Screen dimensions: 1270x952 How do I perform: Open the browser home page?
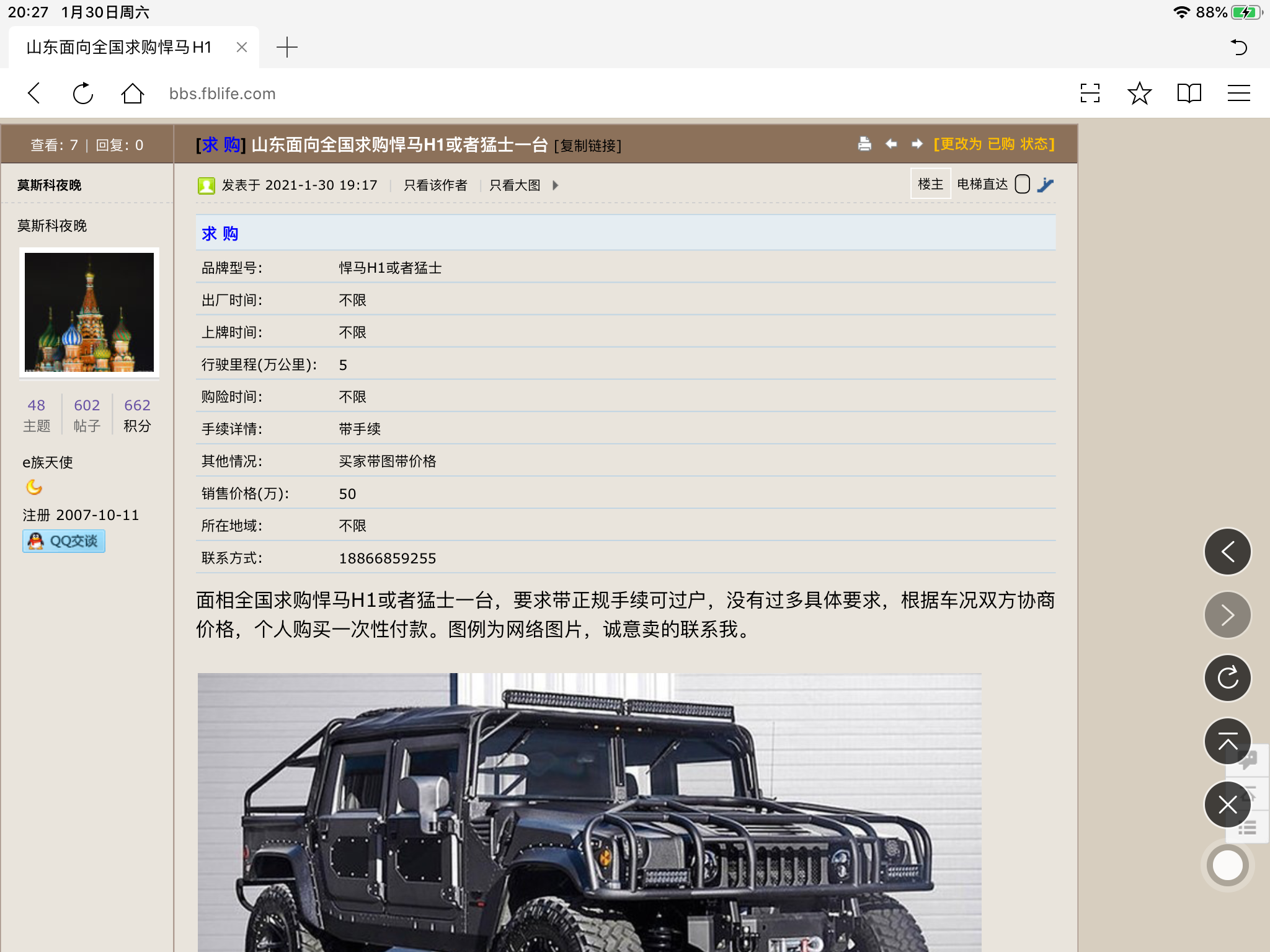[132, 94]
